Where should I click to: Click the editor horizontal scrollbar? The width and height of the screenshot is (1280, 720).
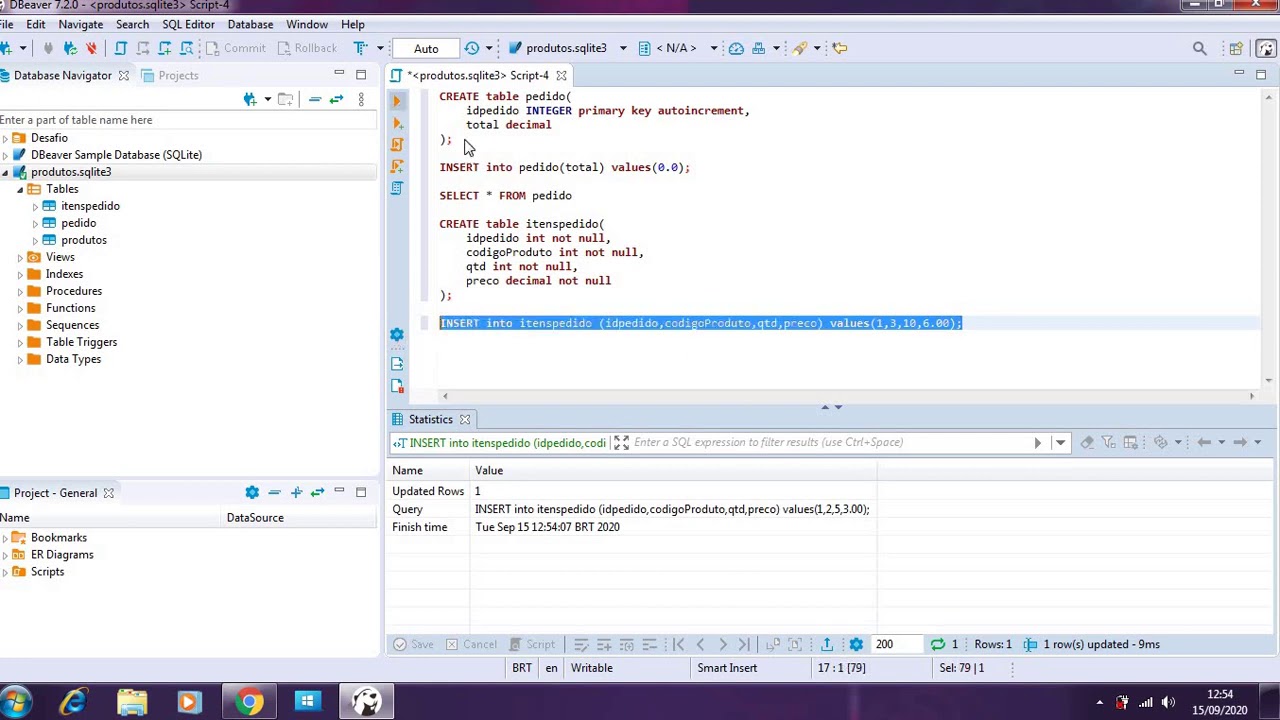tap(848, 396)
